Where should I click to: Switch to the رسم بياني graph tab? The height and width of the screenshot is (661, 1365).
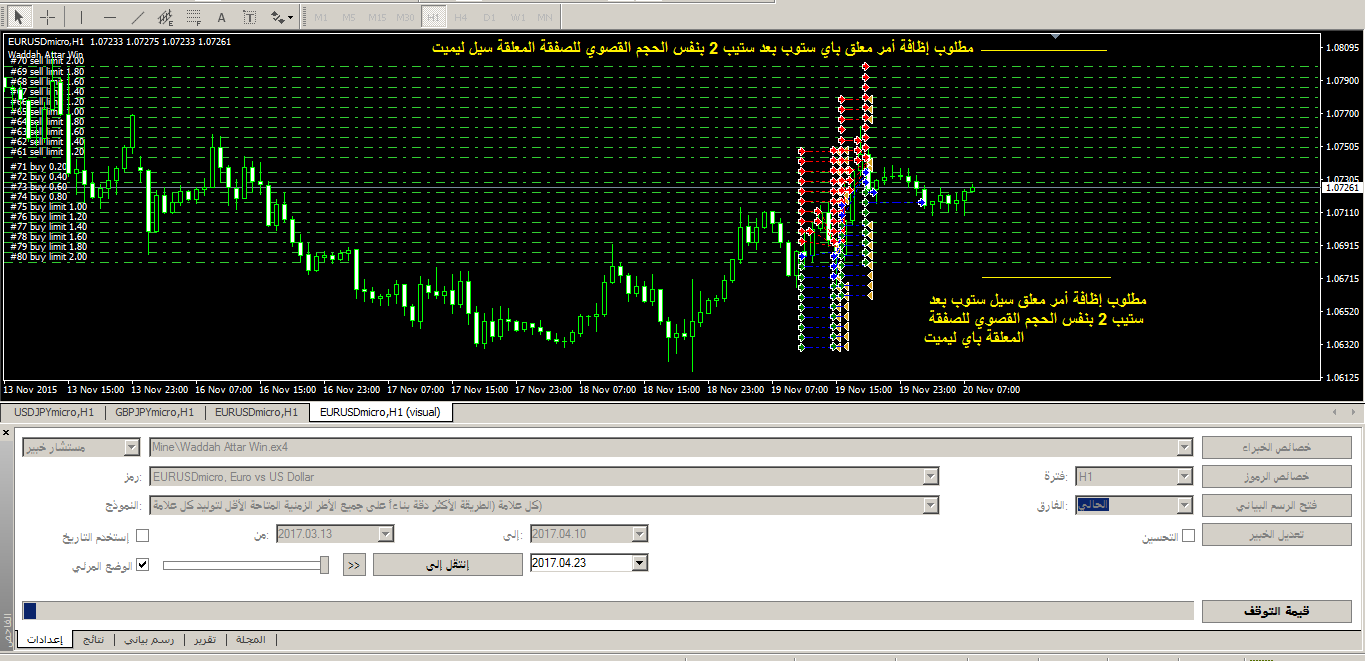click(151, 640)
